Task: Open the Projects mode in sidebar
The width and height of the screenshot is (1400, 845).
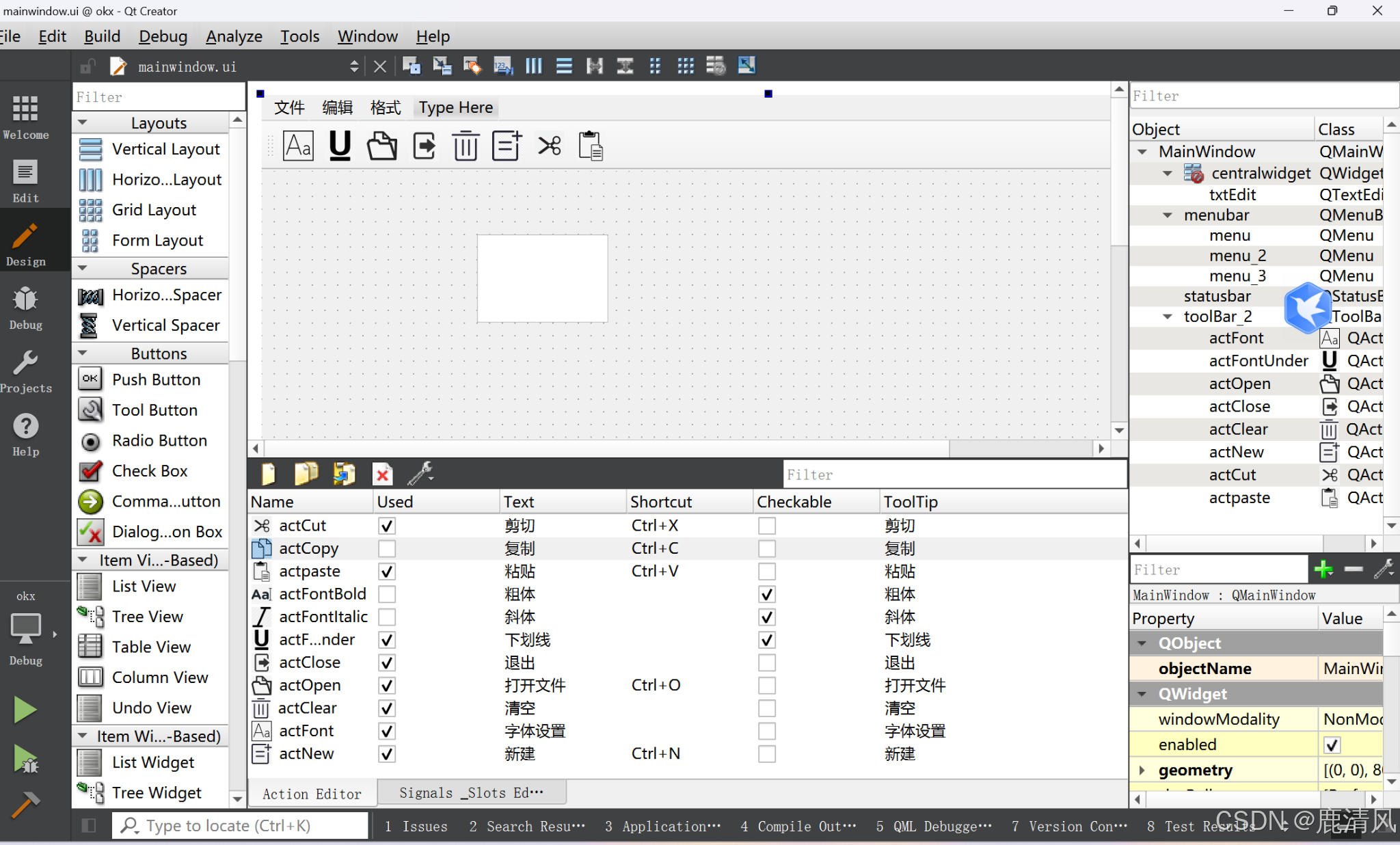Action: coord(25,371)
